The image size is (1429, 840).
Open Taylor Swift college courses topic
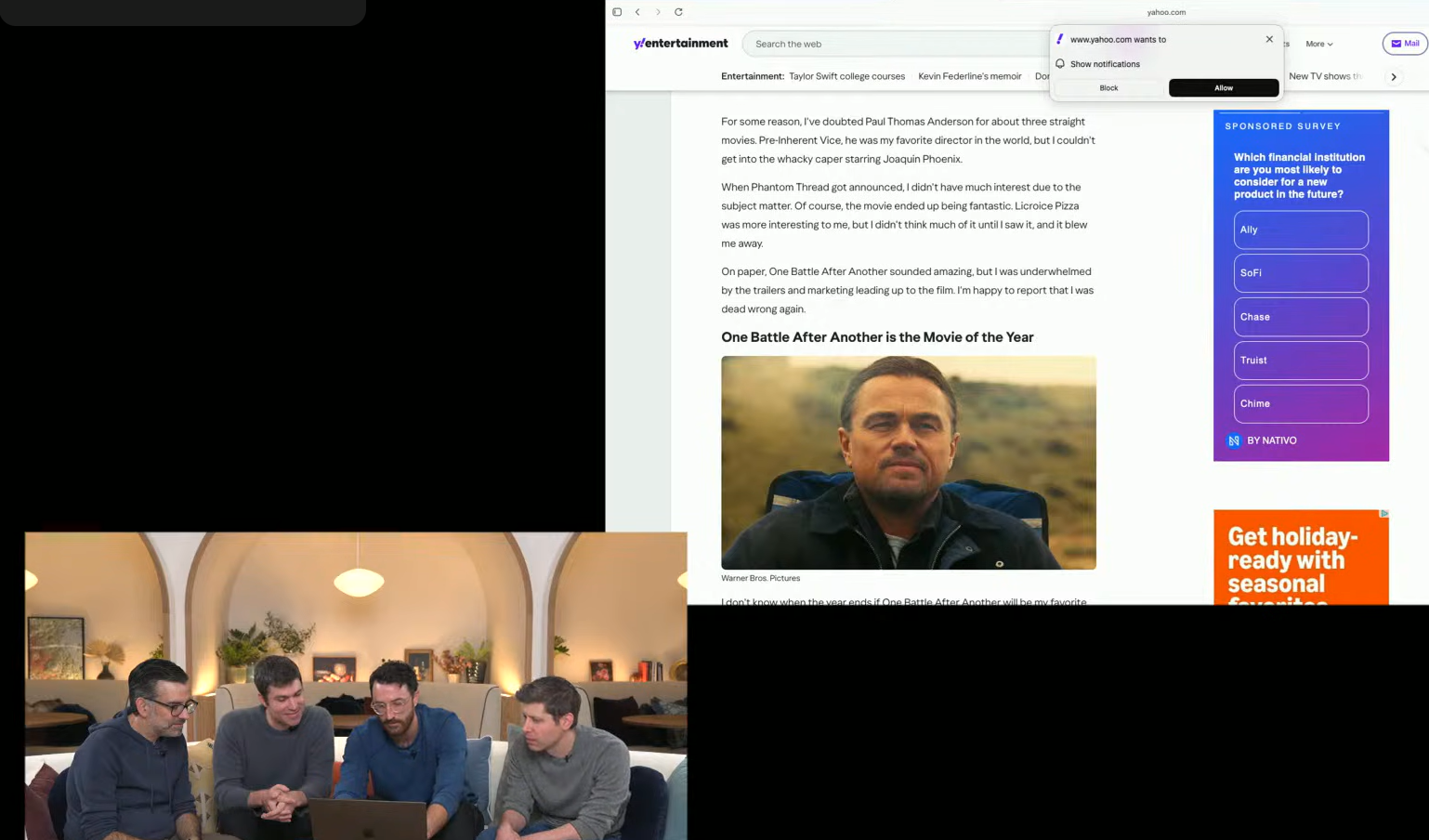coord(846,76)
